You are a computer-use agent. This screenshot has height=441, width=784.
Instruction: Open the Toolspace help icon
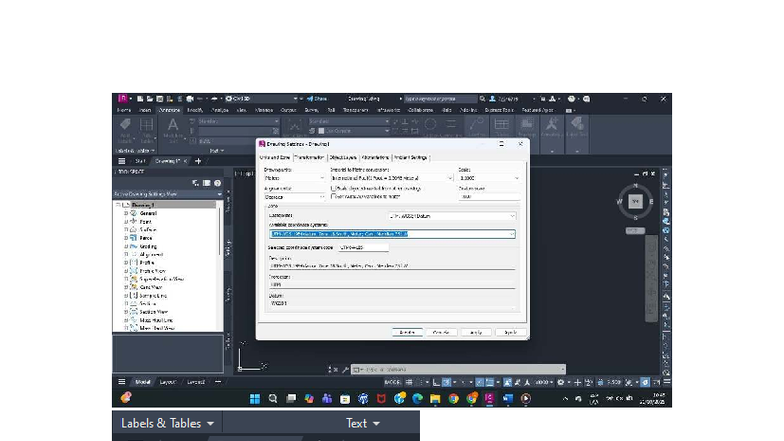[x=217, y=183]
